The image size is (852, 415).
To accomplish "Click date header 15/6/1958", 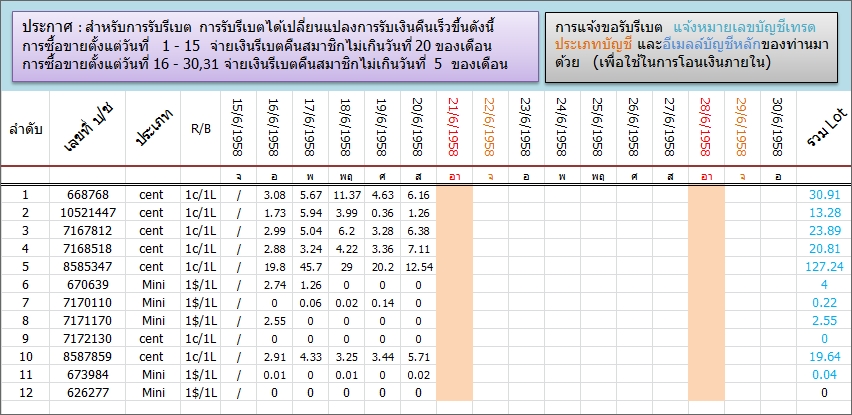I will point(238,128).
